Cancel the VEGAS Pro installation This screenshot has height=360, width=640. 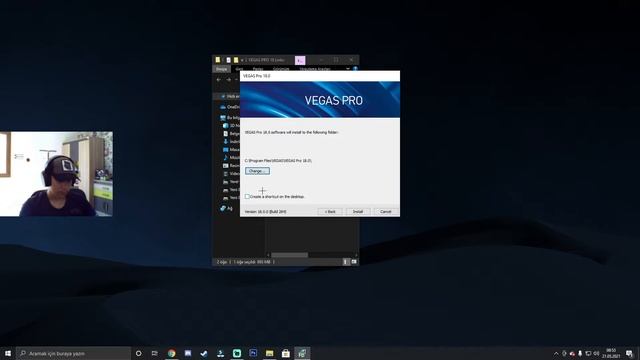[x=386, y=211]
